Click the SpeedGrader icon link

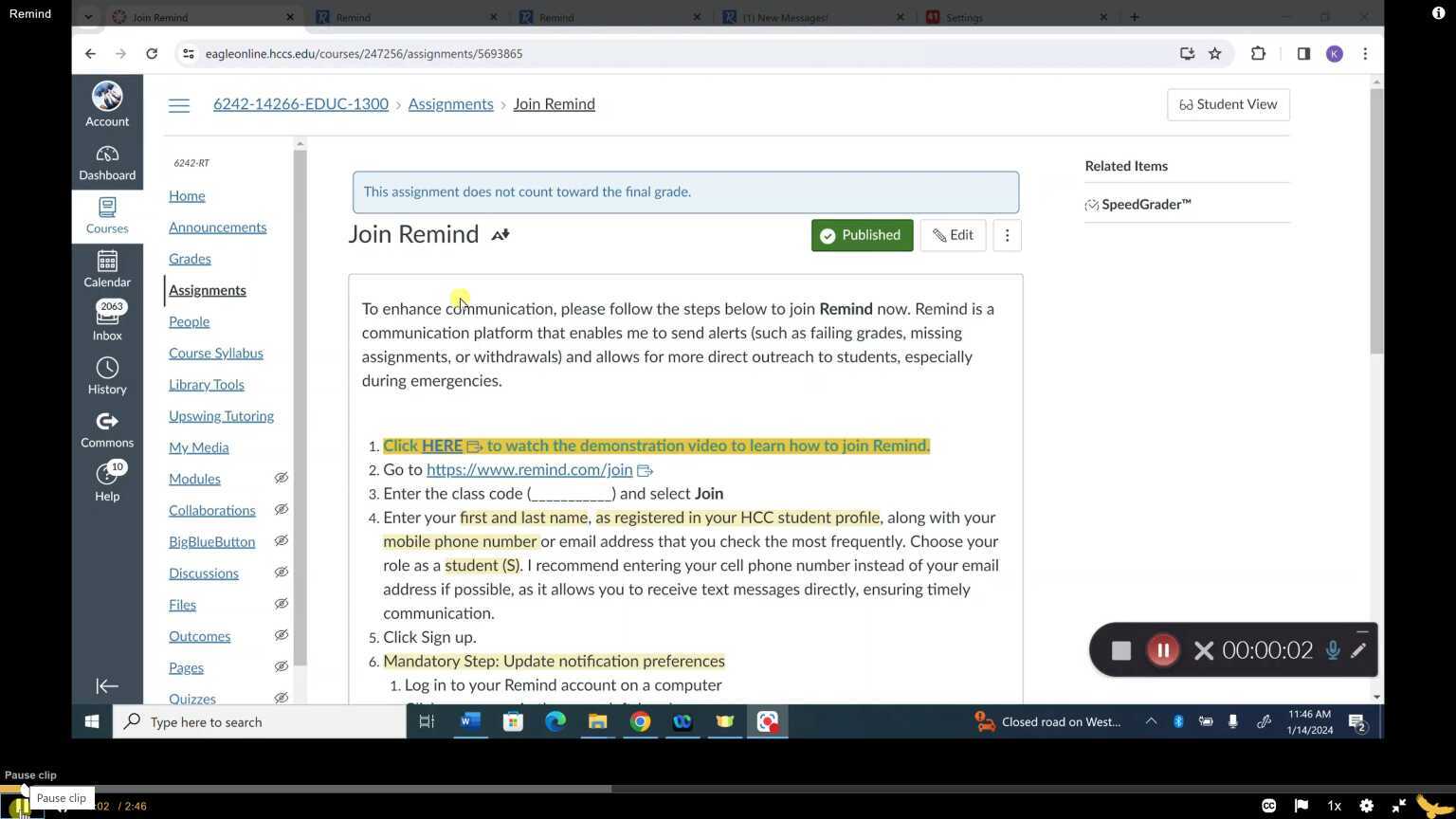coord(1092,205)
